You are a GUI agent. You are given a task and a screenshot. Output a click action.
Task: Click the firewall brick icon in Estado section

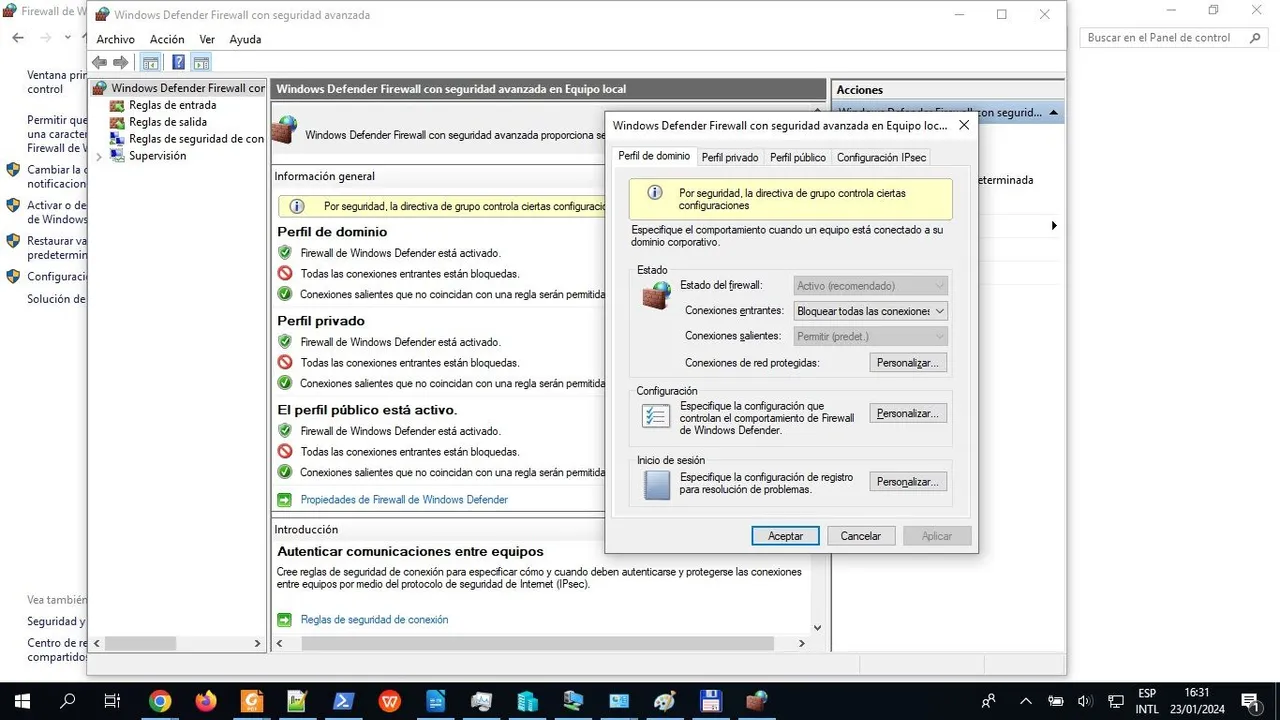tap(656, 294)
